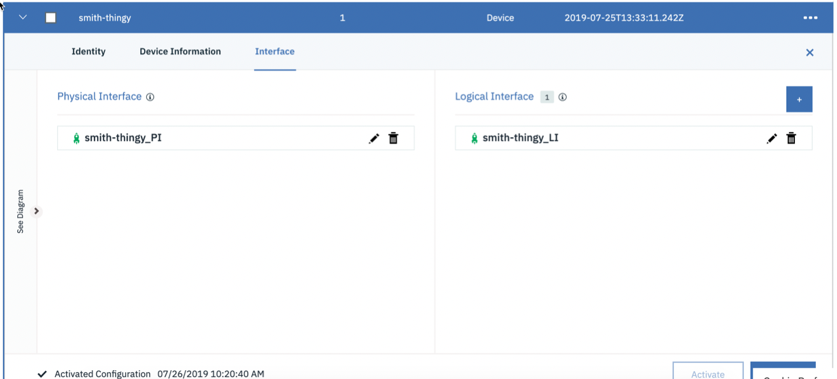Expand the See Diagram side panel
The width and height of the screenshot is (837, 379).
click(36, 211)
